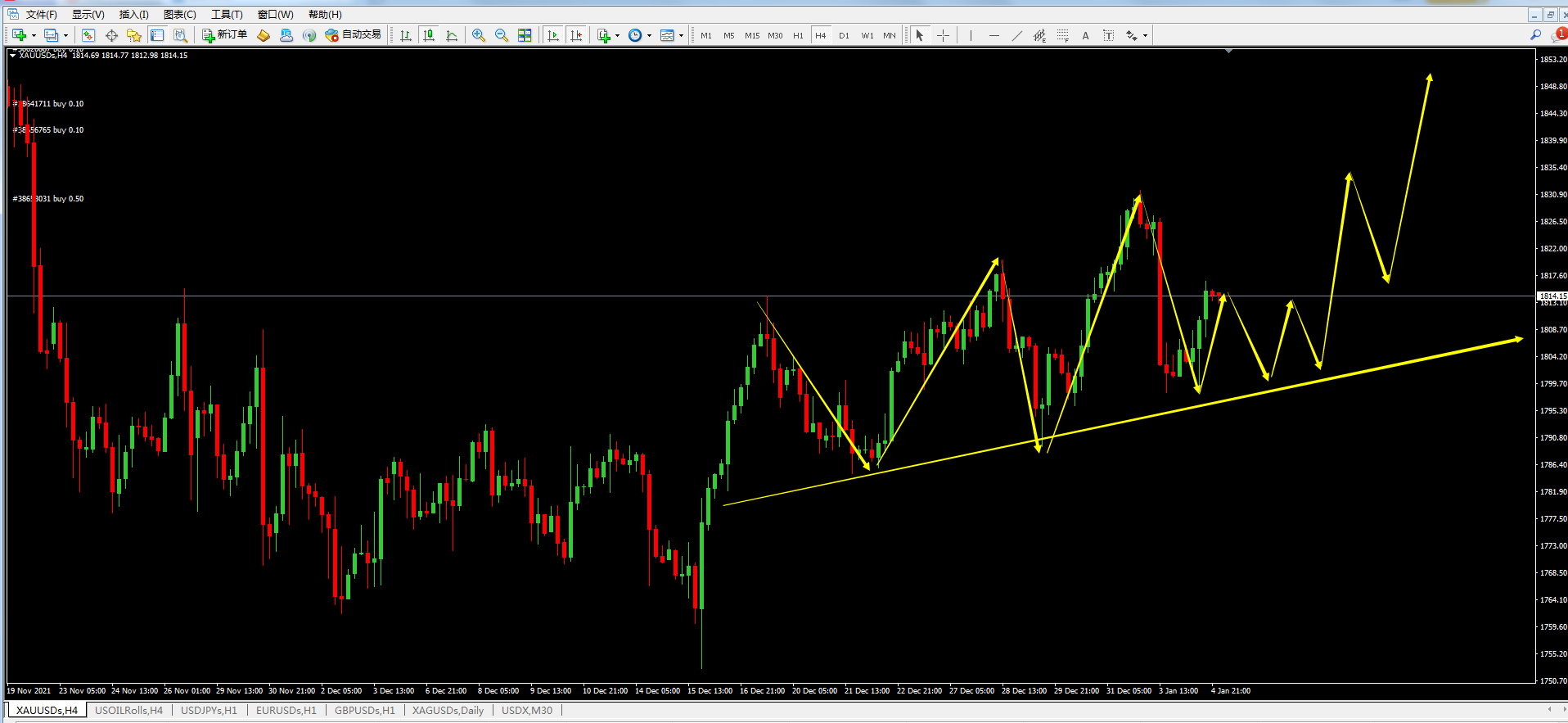
Task: Open the periodicity clock dropdown arrow
Action: pos(649,35)
